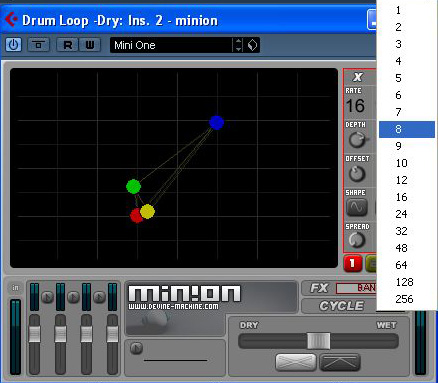Choose 32 from the rate list

(x=401, y=231)
